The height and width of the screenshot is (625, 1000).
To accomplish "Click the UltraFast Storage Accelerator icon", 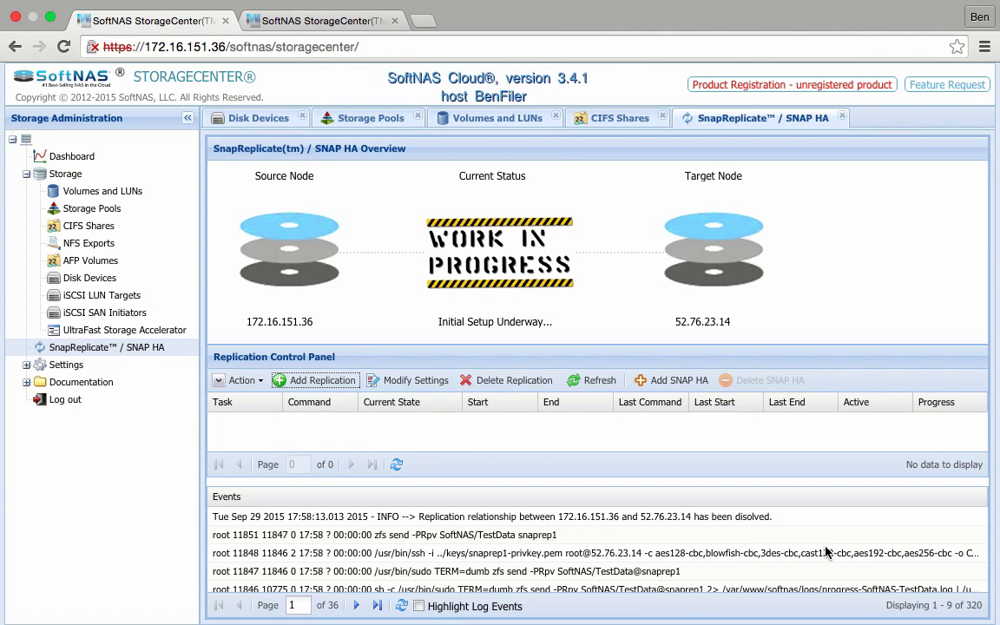I will pos(53,330).
